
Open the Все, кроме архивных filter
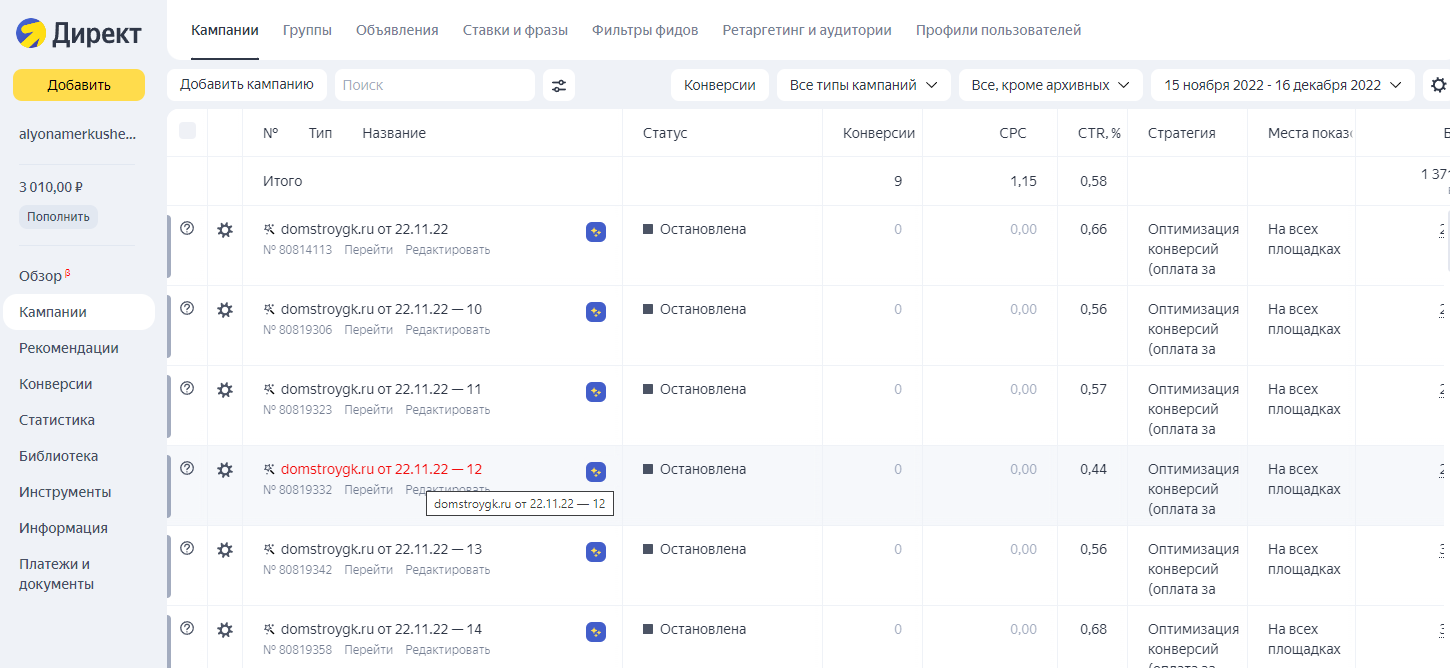coord(1051,85)
